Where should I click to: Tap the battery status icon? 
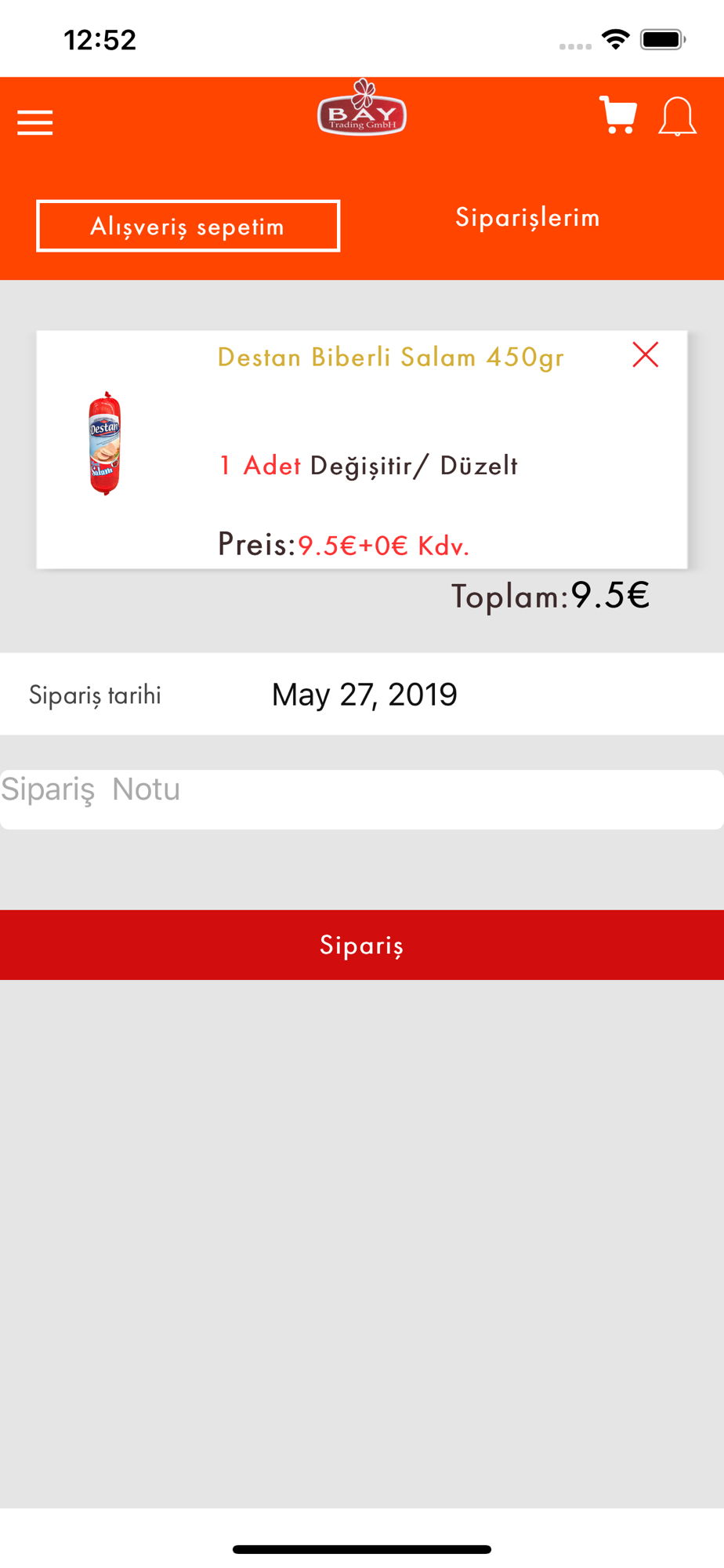663,39
